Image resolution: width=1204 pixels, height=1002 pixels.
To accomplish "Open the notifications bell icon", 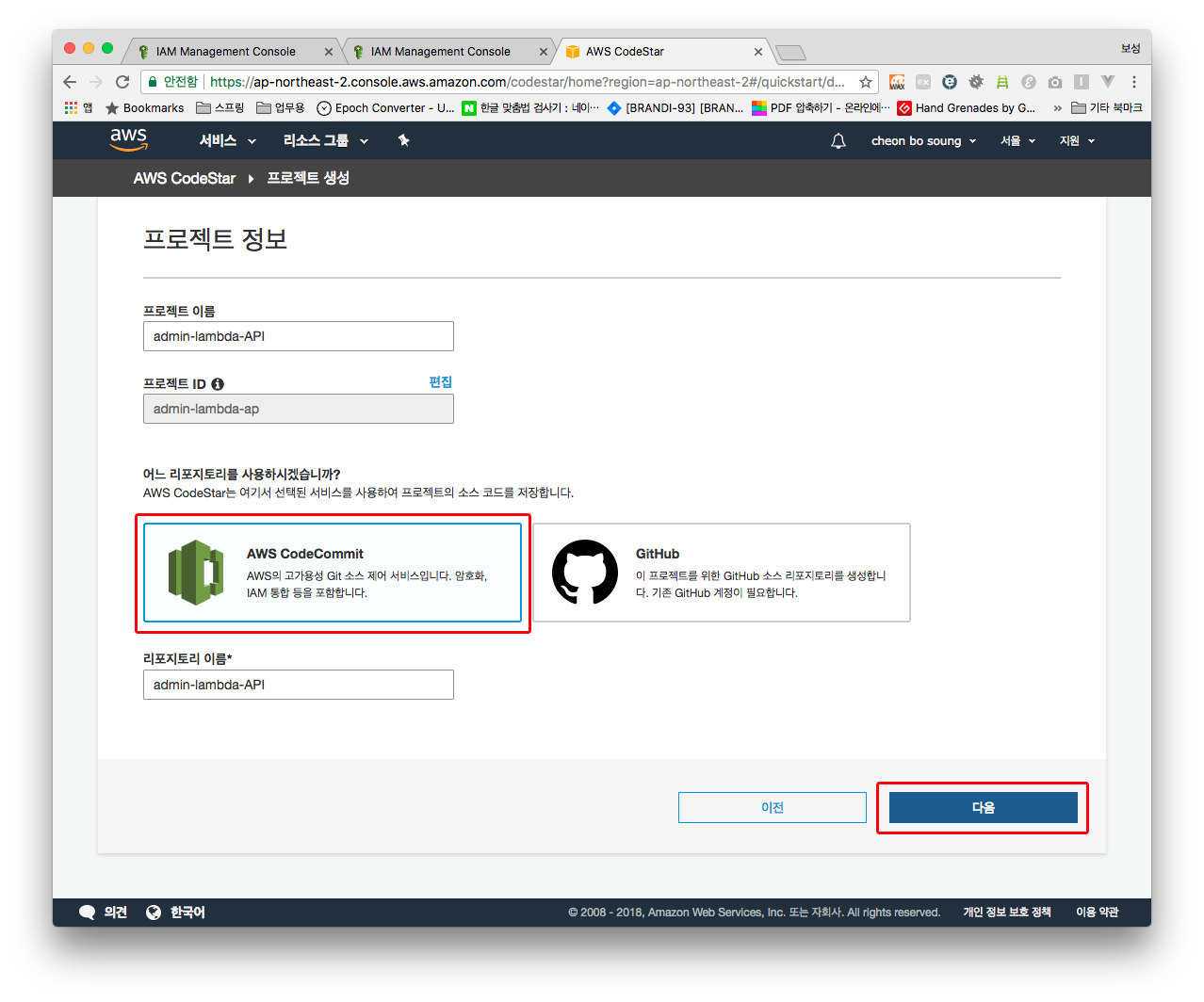I will 838,141.
